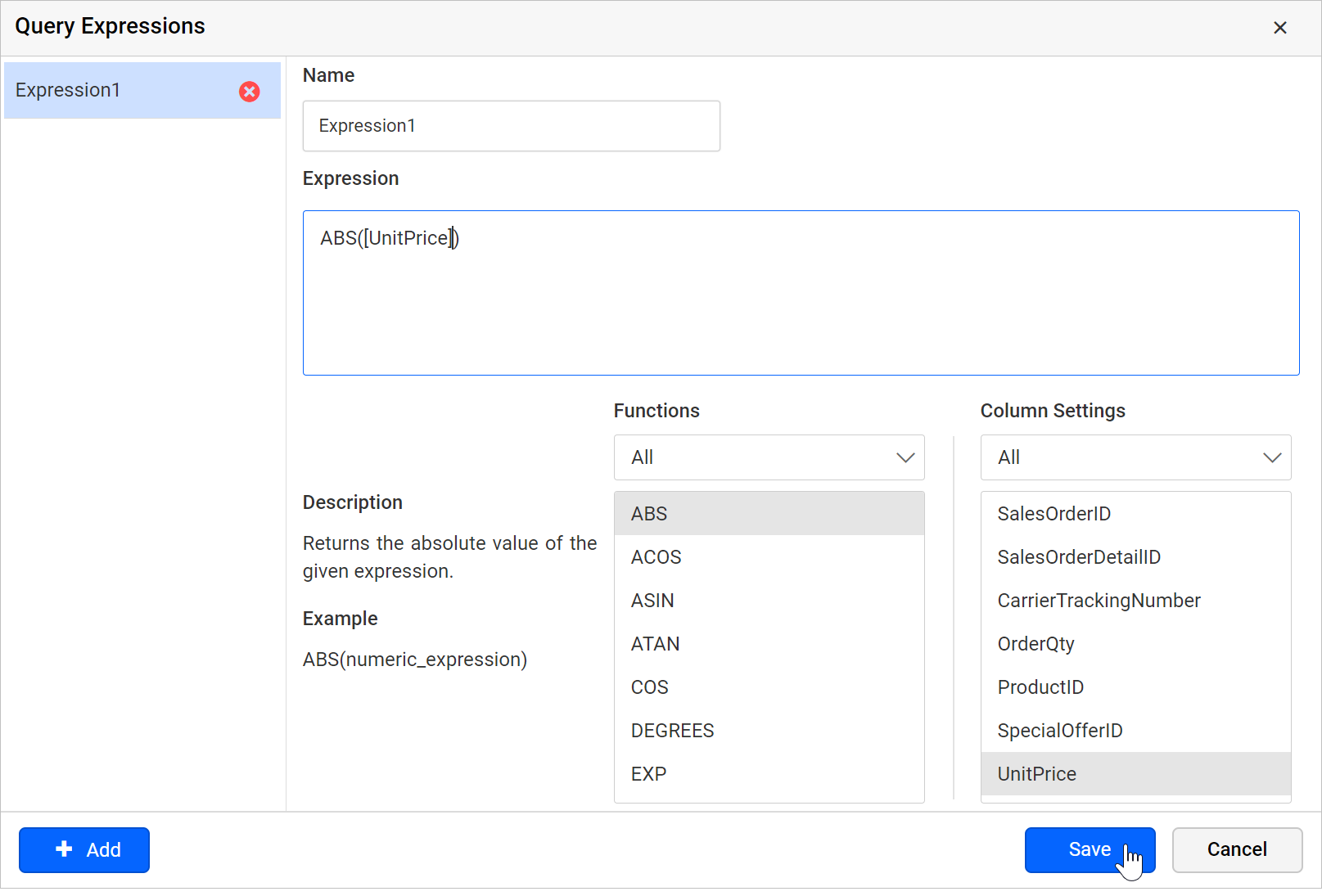Open the Functions category dropdown
Screen dimensions: 1322x896
769,457
